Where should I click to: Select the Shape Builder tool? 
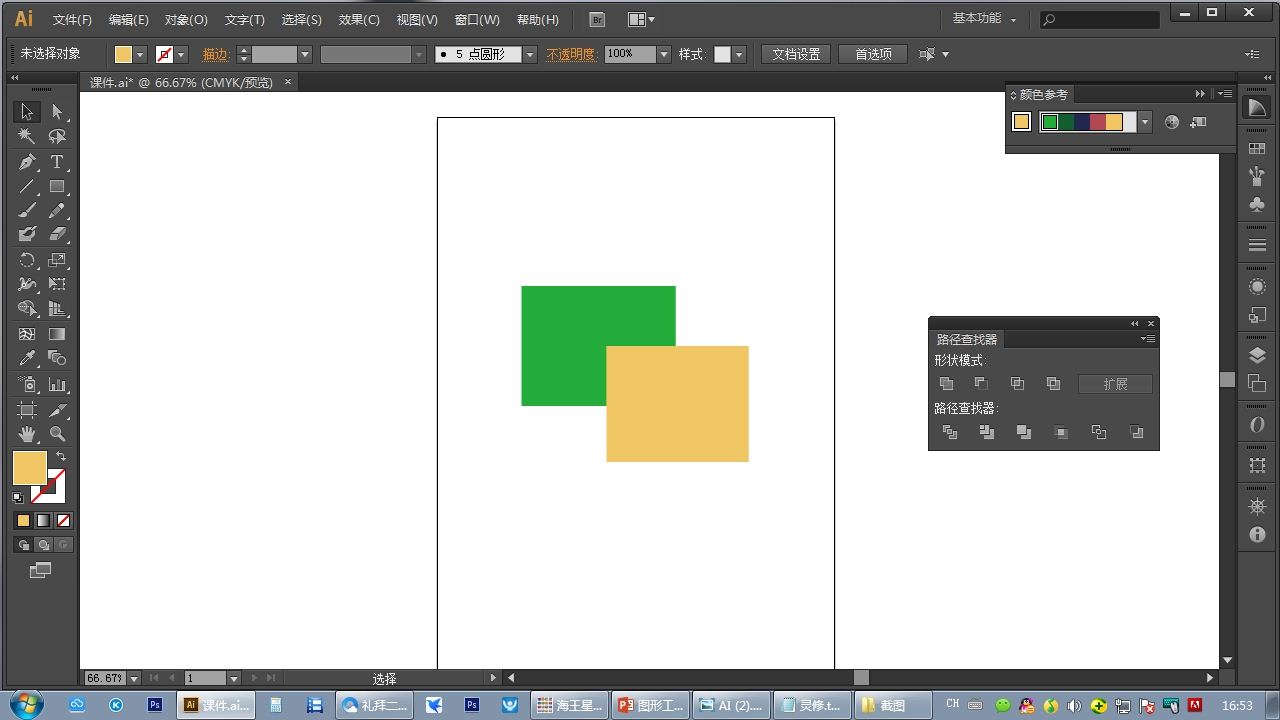(27, 309)
